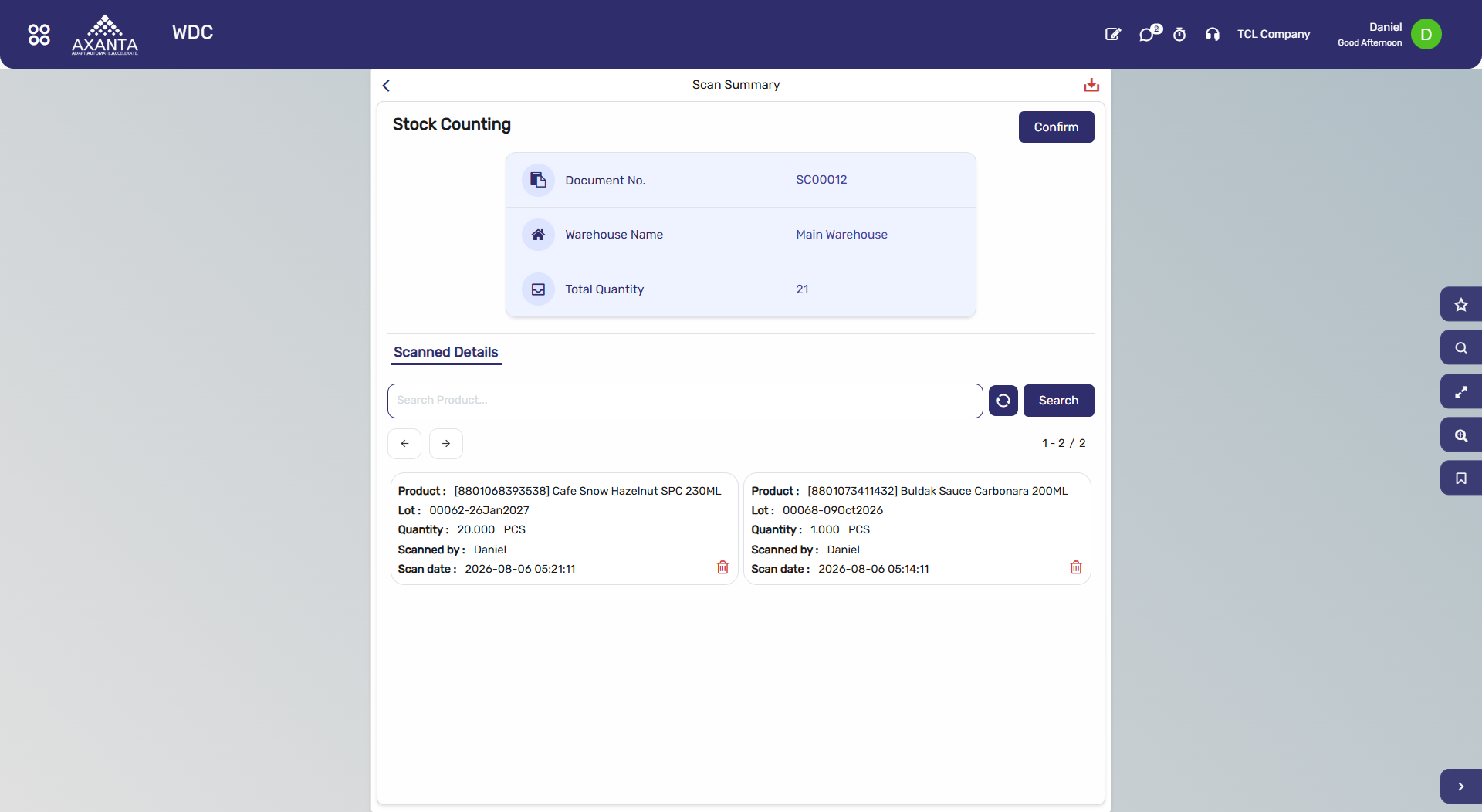Open the search magnifier in side panel
The height and width of the screenshot is (812, 1482).
point(1460,348)
